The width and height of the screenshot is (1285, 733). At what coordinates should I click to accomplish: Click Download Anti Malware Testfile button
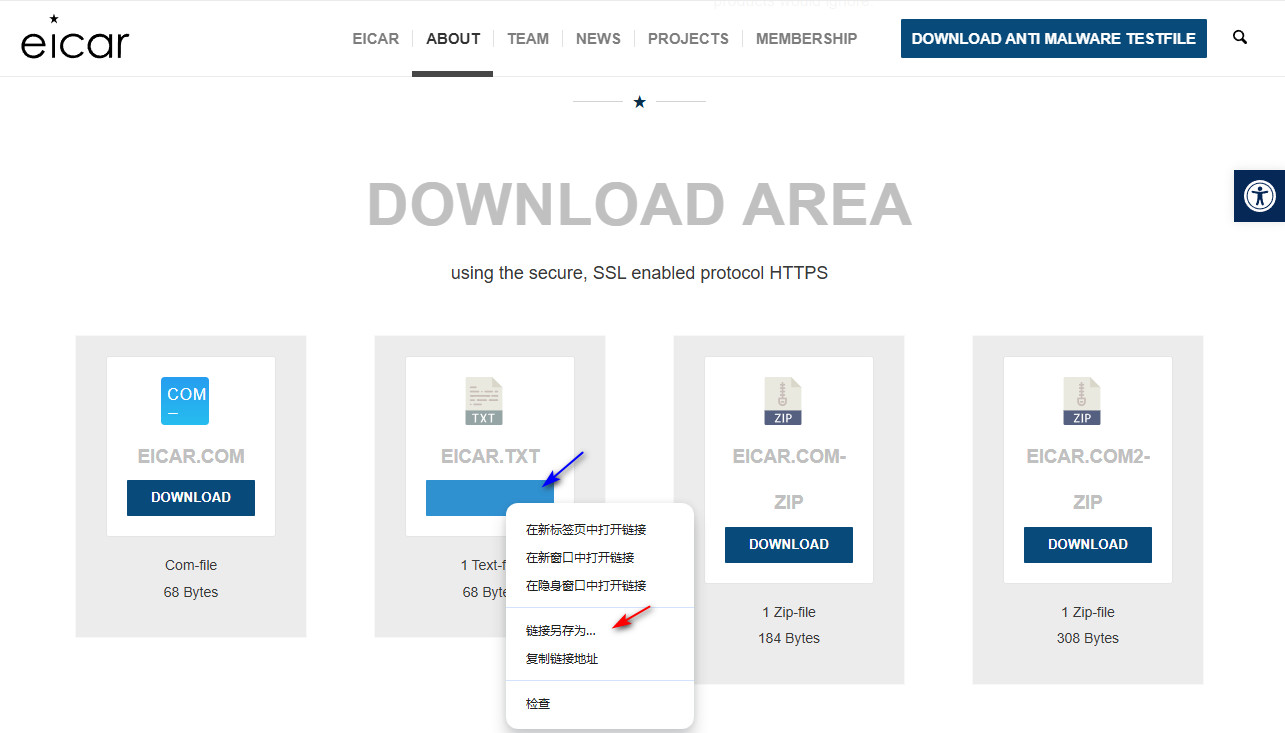pyautogui.click(x=1054, y=39)
